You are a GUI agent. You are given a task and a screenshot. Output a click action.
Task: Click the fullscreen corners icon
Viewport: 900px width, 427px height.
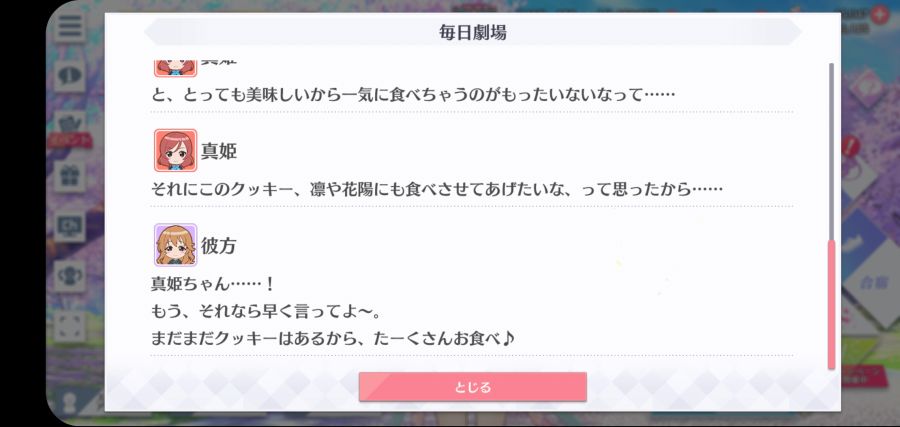pos(70,325)
